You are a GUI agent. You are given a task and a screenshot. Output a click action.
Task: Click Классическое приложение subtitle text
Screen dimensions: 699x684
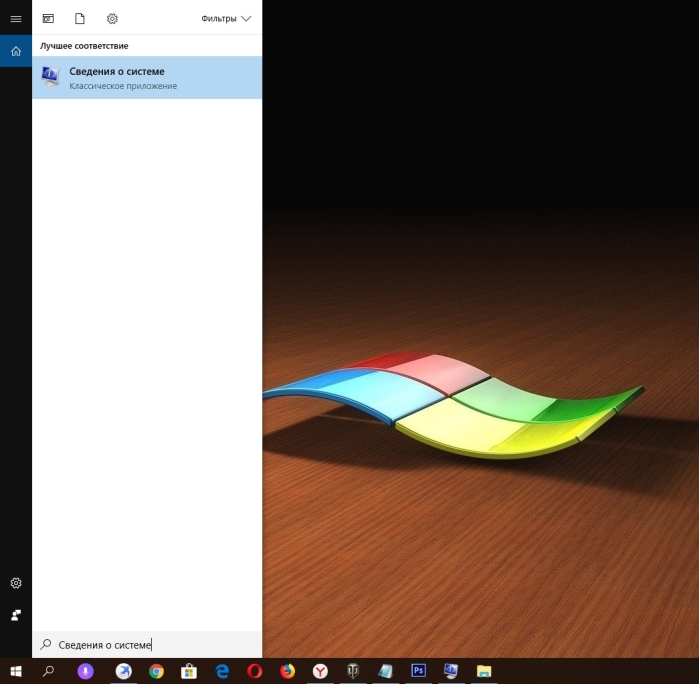pos(123,86)
